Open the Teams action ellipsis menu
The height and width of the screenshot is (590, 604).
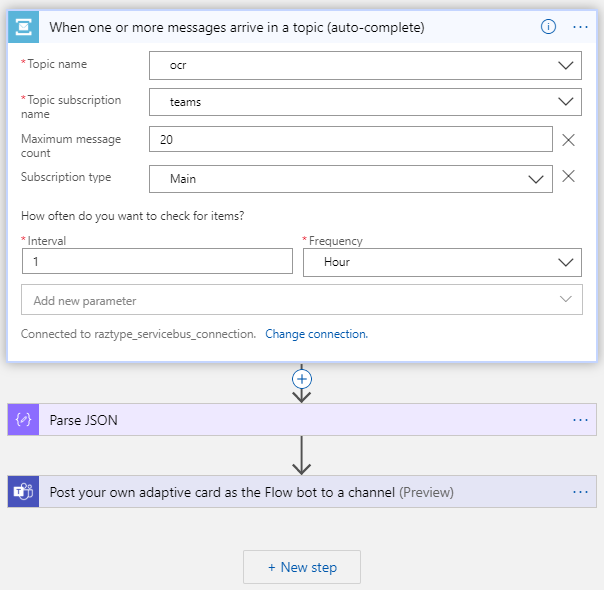(580, 492)
